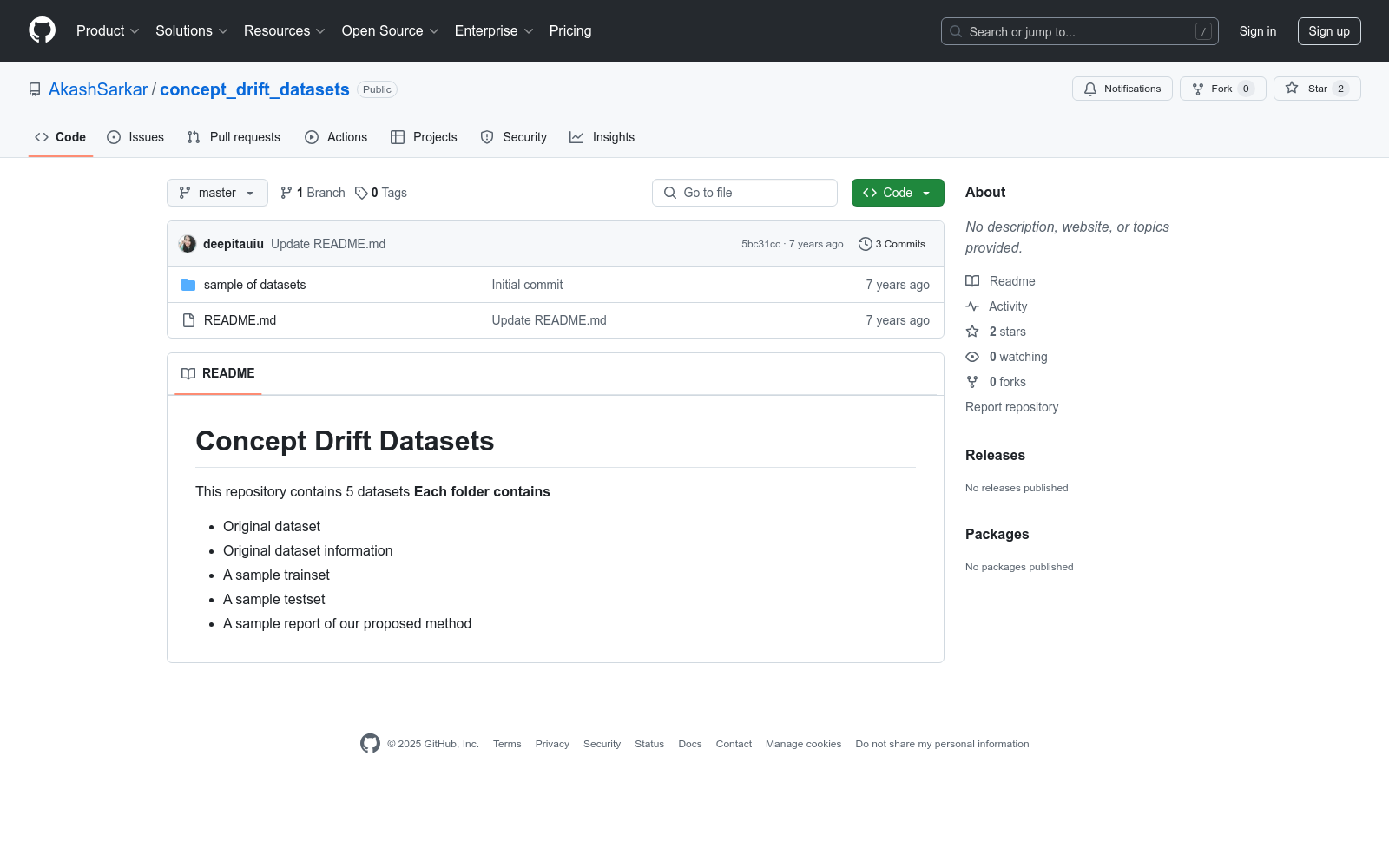
Task: Open commit hash 5bc31cc
Action: pos(760,244)
